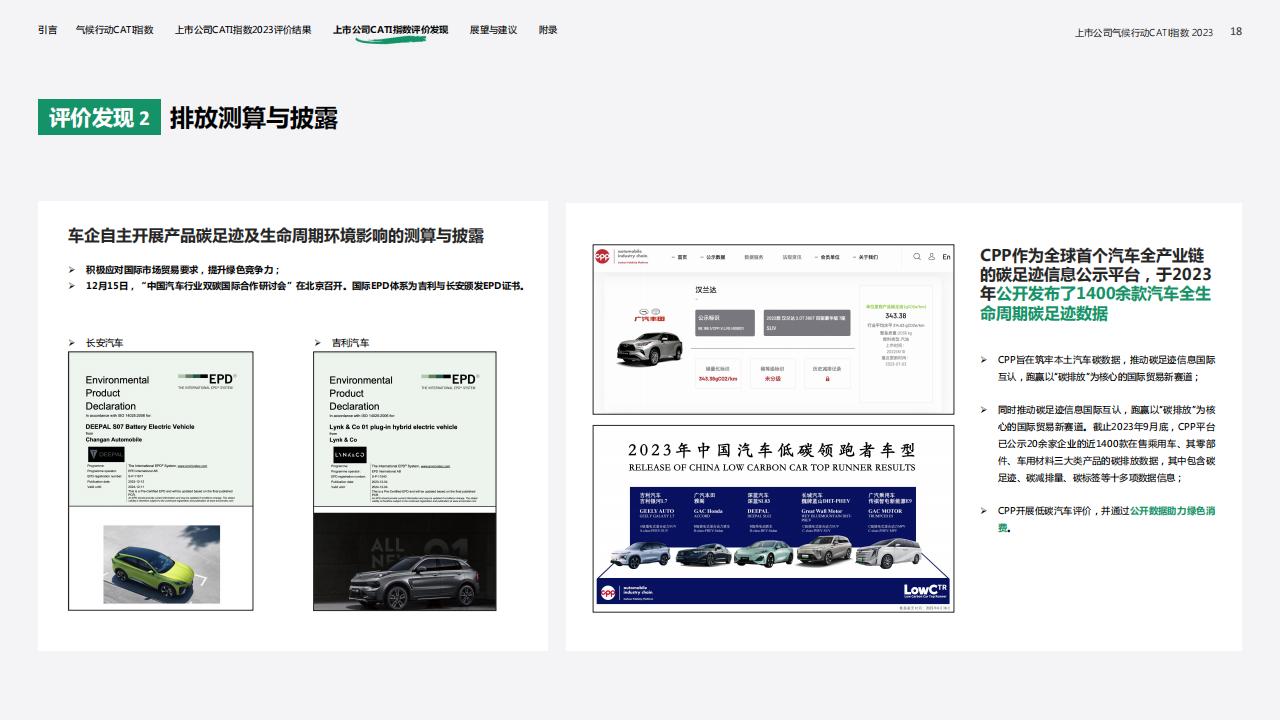
Task: Open the 上市公司CATI指数2023评价结果 tab
Action: pyautogui.click(x=243, y=30)
